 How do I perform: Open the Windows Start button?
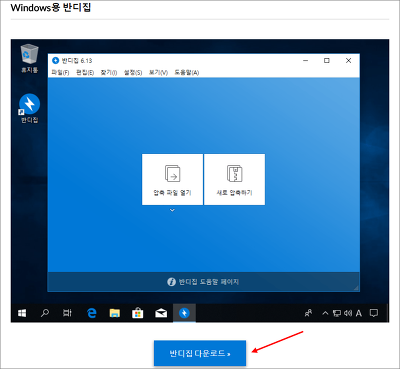tap(22, 313)
